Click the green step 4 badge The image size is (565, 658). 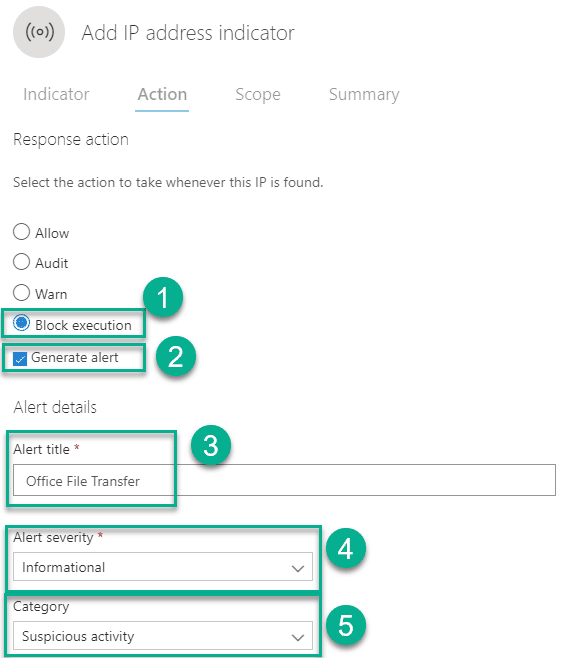pyautogui.click(x=345, y=548)
